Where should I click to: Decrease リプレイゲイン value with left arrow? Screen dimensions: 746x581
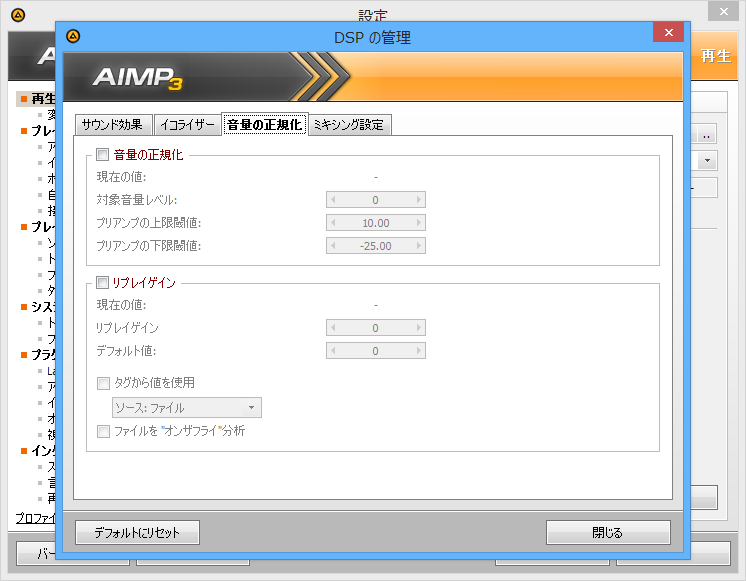[333, 328]
